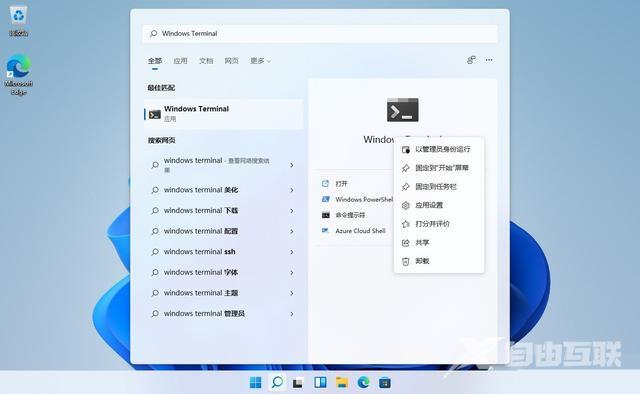Image resolution: width=640 pixels, height=394 pixels.
Task: Click the large Windows Terminal app icon
Action: [402, 109]
